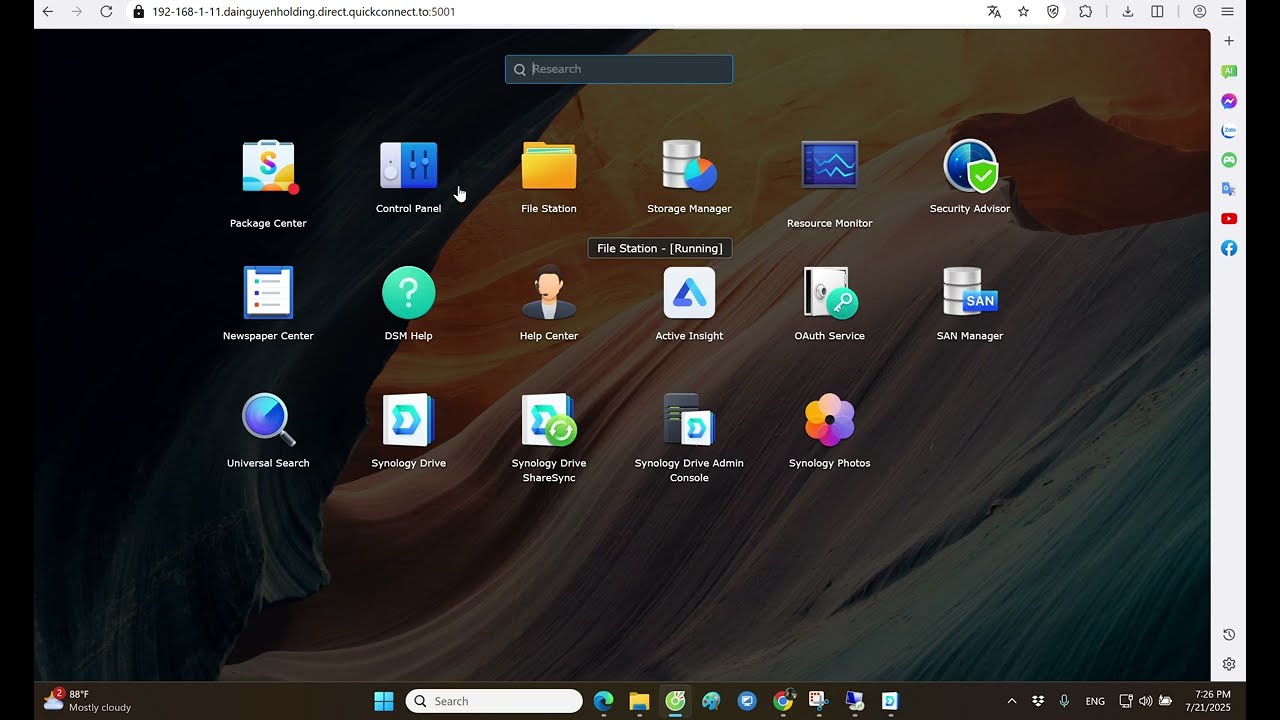Launch Synology Photos
Image resolution: width=1280 pixels, height=720 pixels.
pyautogui.click(x=829, y=420)
